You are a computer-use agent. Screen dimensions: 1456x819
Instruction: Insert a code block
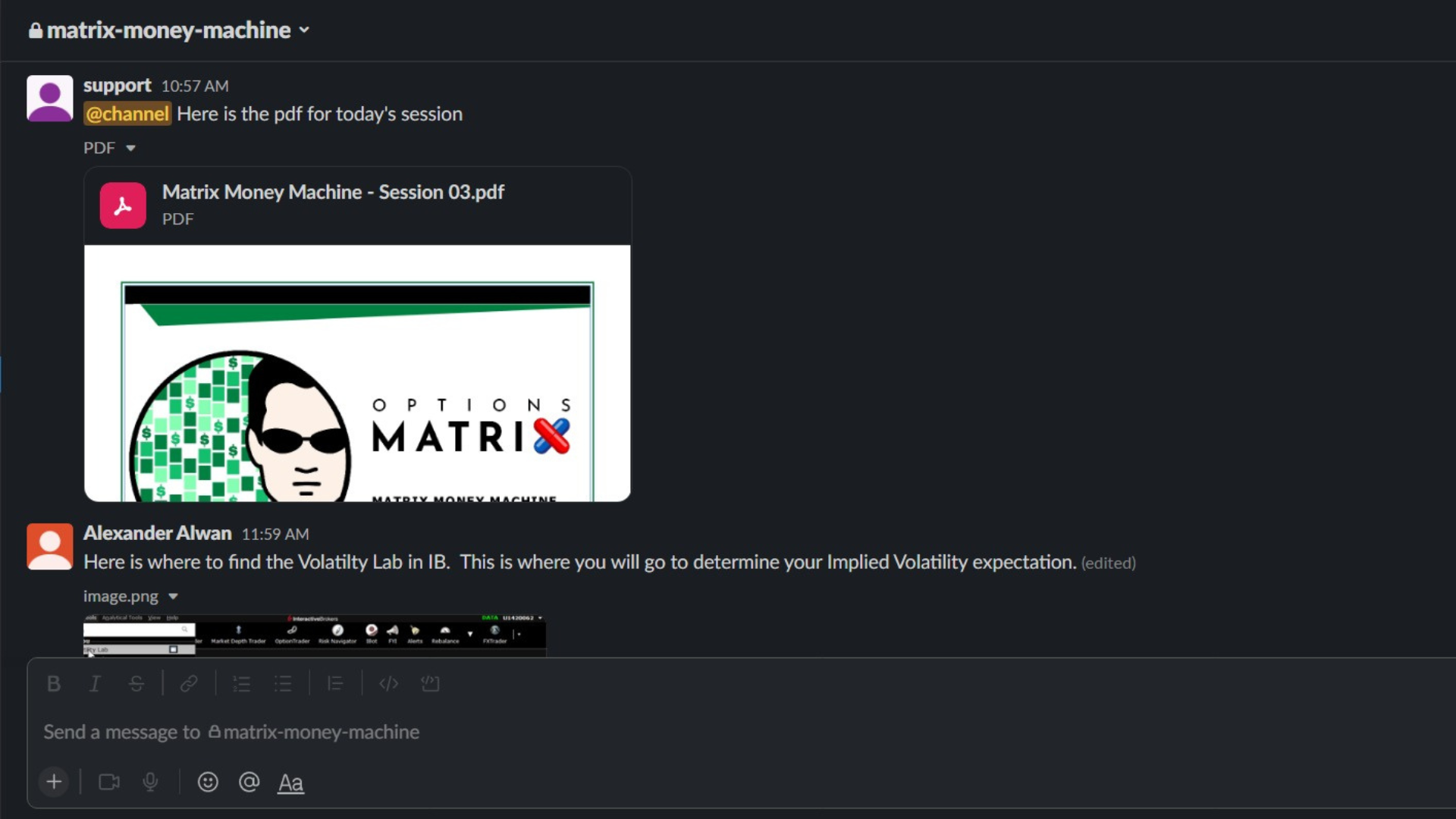[x=430, y=684]
